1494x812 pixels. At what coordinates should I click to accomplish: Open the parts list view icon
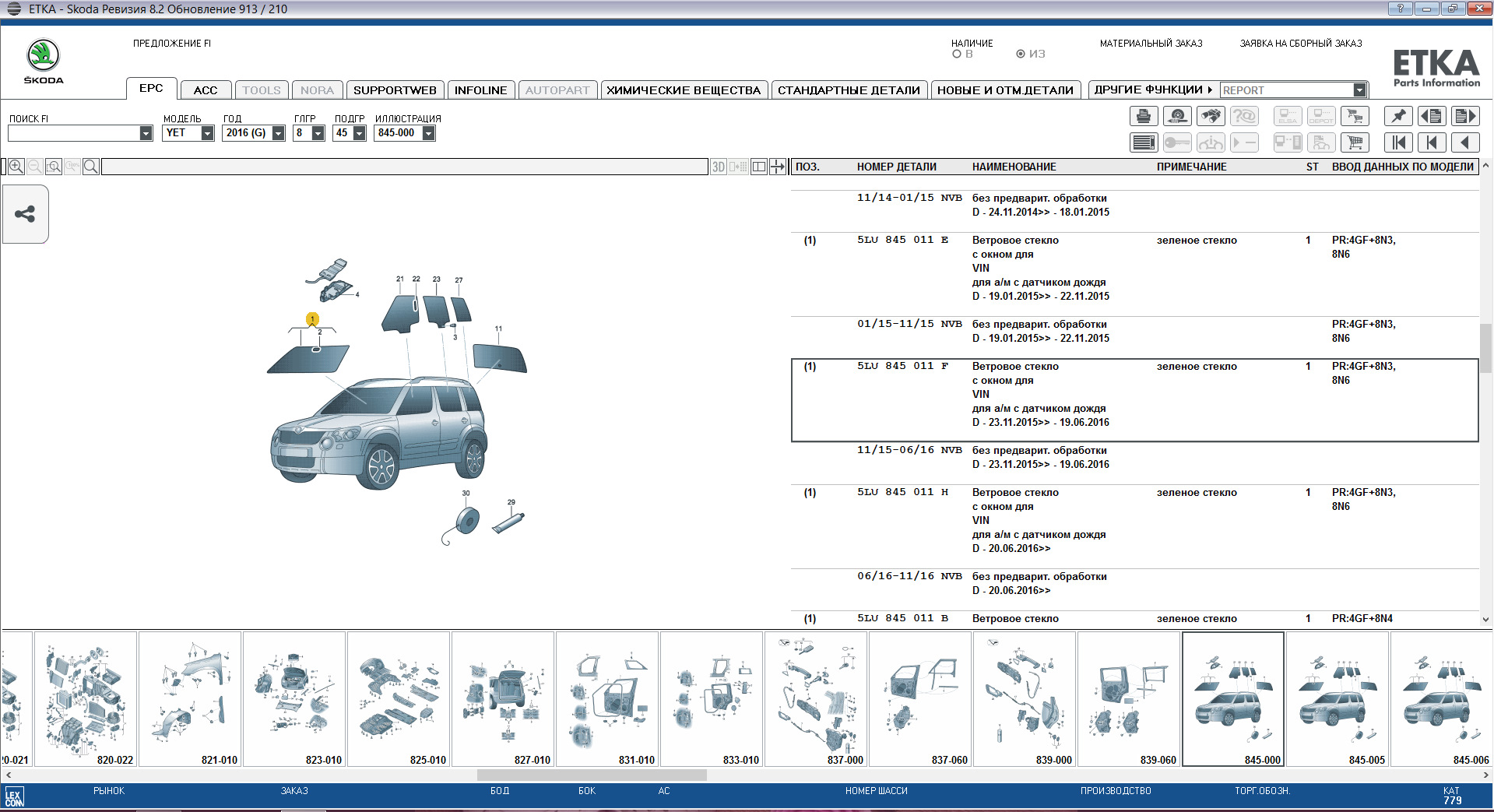[x=1143, y=142]
